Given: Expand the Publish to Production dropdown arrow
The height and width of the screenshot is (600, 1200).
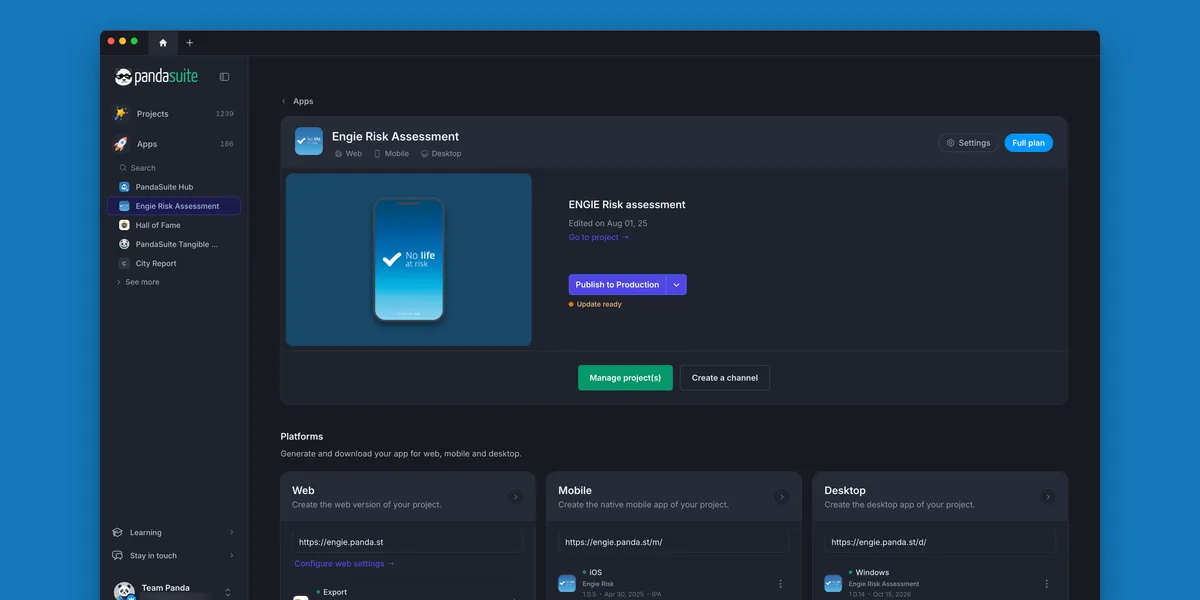Looking at the screenshot, I should click(677, 285).
